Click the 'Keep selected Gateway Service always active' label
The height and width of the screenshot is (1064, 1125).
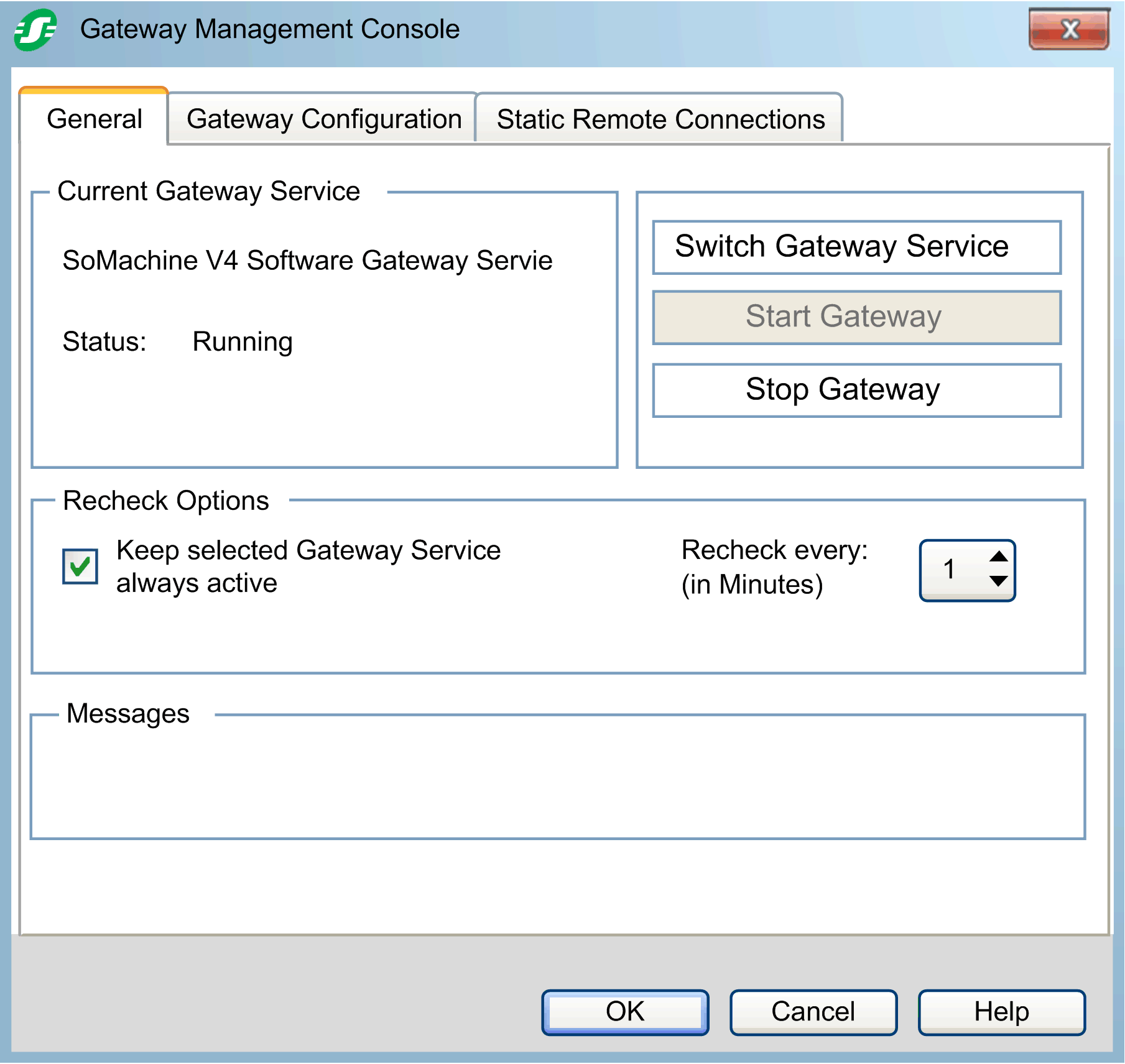tap(308, 567)
